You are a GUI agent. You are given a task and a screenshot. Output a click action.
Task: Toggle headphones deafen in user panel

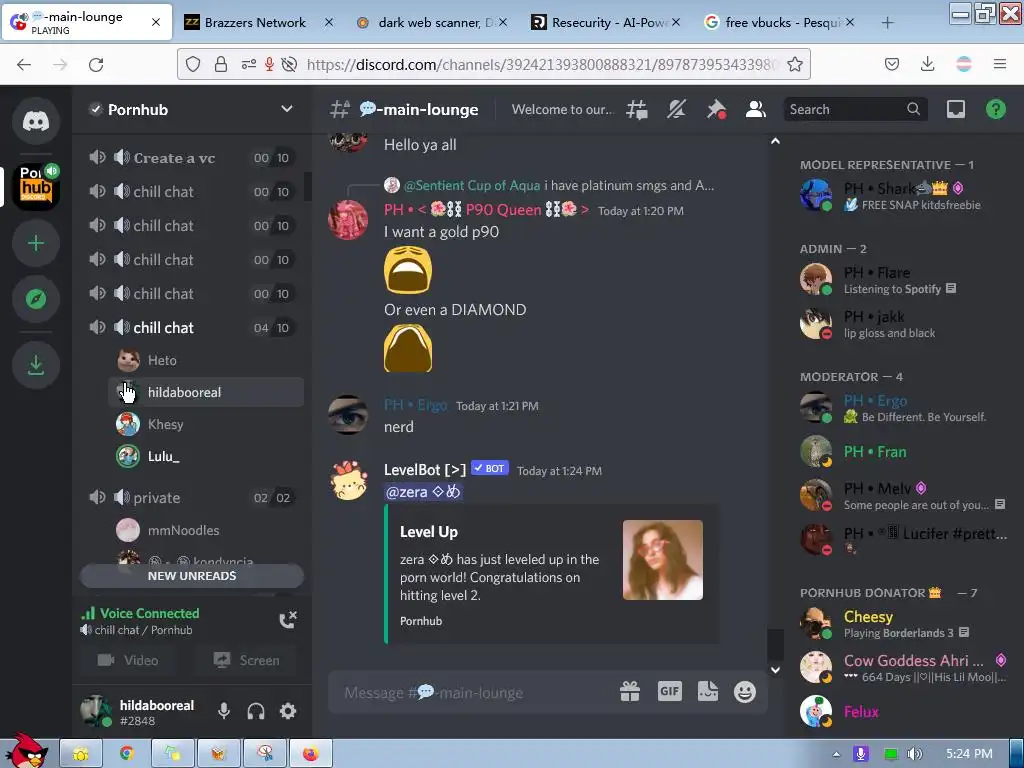[x=256, y=711]
